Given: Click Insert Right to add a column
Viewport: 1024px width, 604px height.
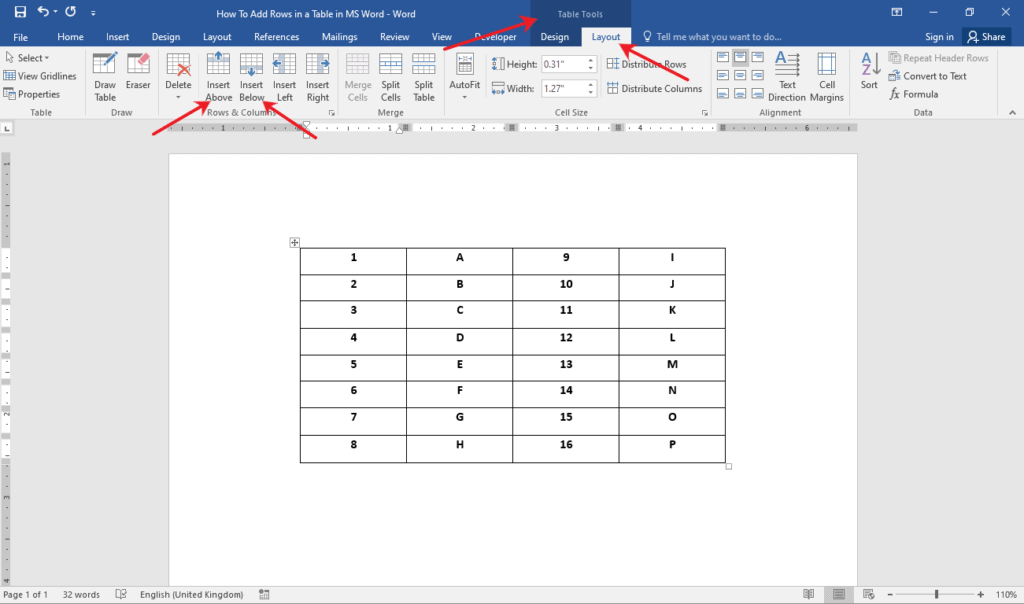Looking at the screenshot, I should (x=317, y=77).
